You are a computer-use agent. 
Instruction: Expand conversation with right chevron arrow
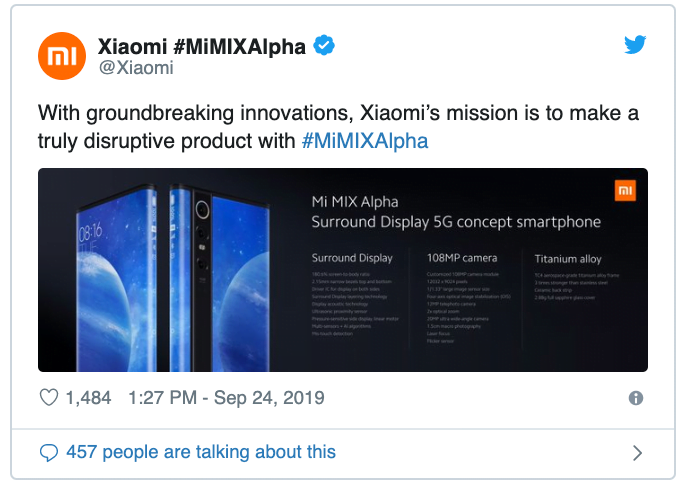(x=637, y=453)
